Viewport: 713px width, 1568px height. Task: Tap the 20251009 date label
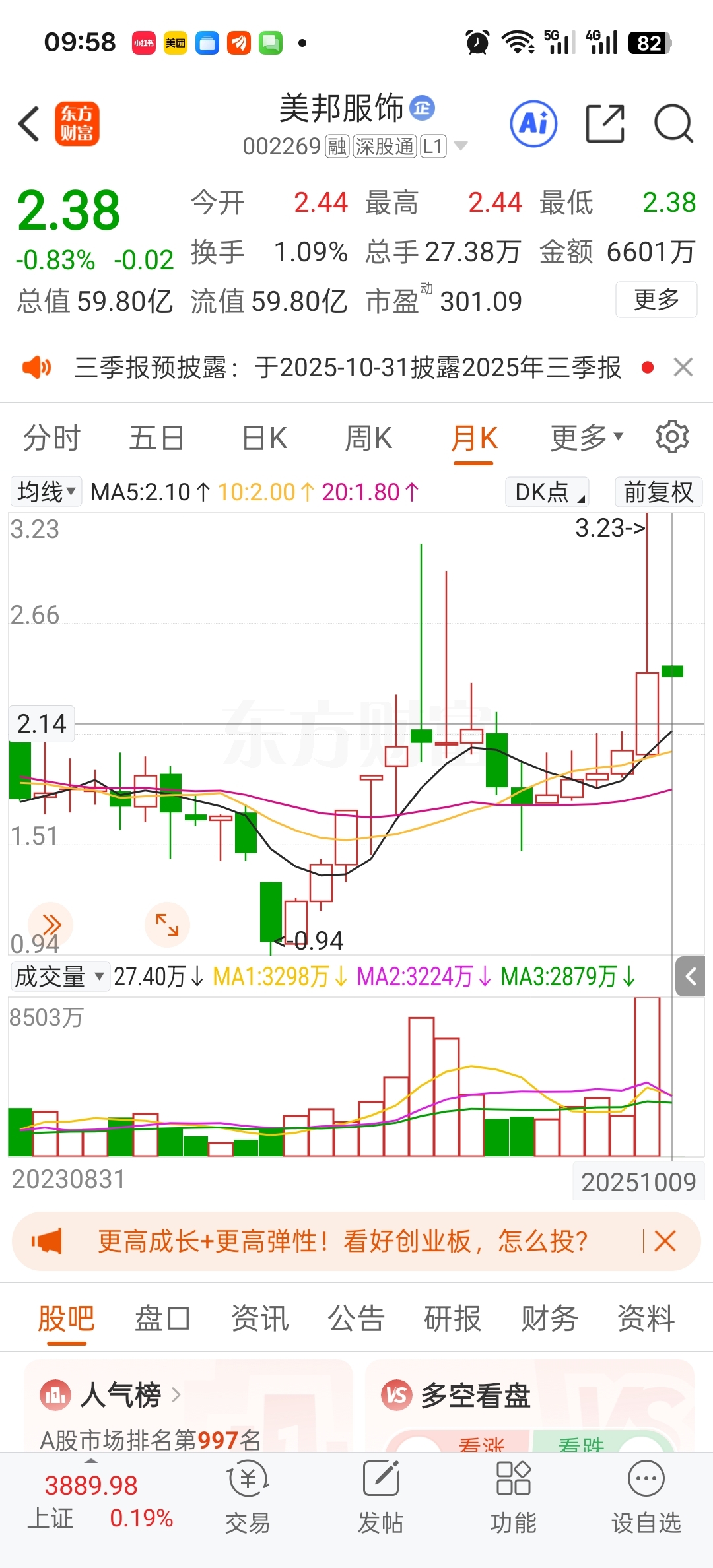[x=638, y=1182]
